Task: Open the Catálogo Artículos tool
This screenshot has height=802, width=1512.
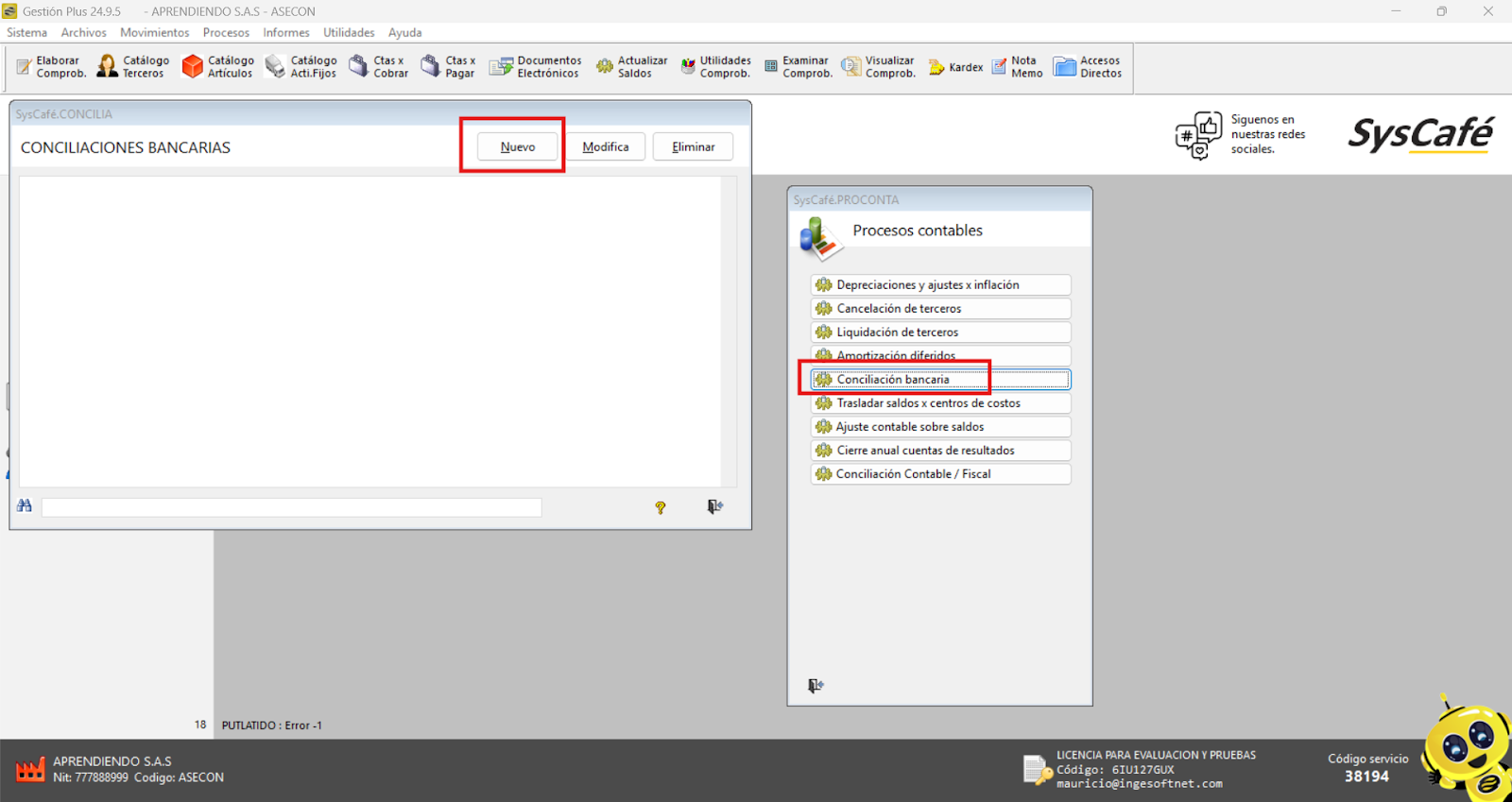Action: click(x=218, y=67)
